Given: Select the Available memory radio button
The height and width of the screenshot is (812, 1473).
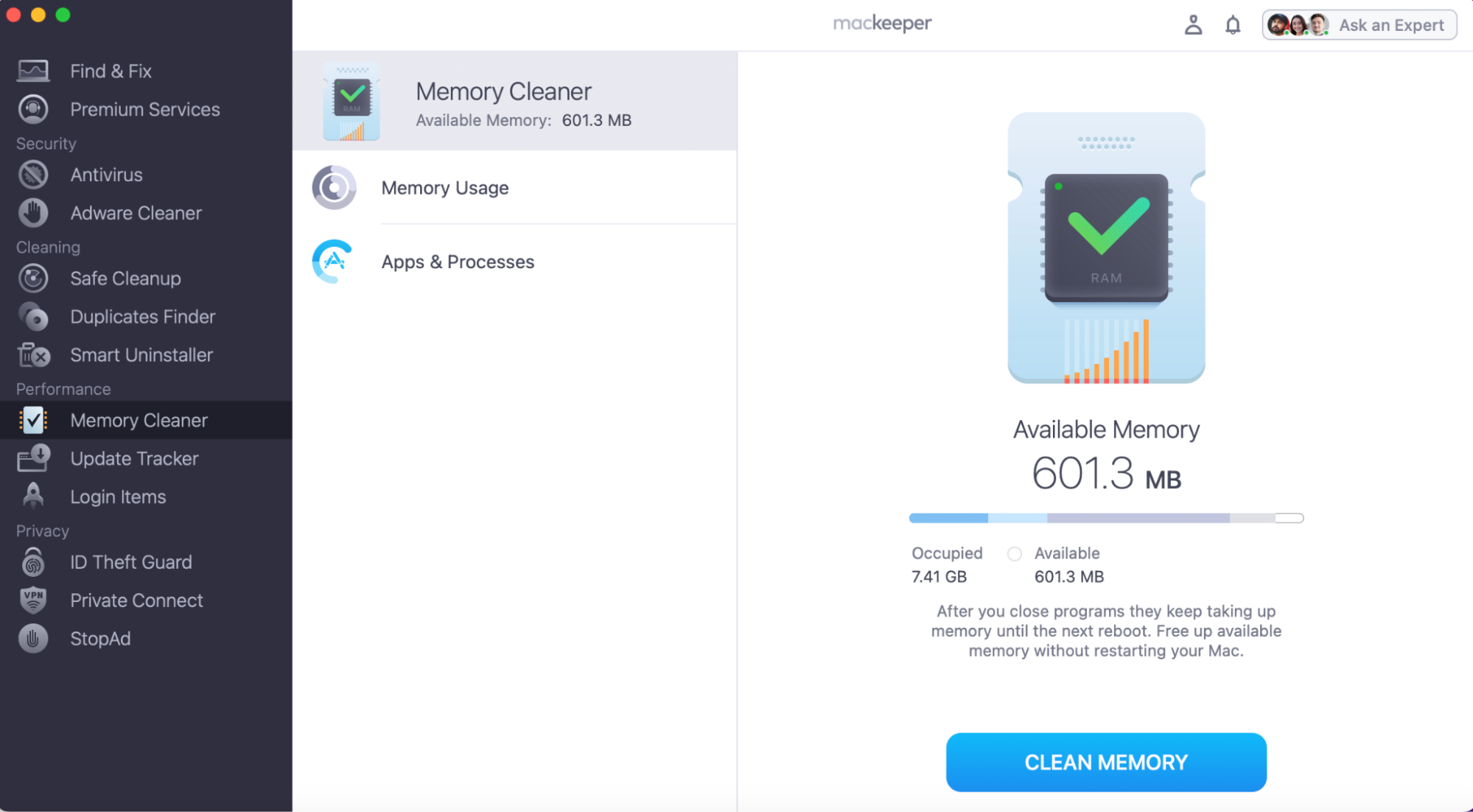Looking at the screenshot, I should click(x=1015, y=553).
